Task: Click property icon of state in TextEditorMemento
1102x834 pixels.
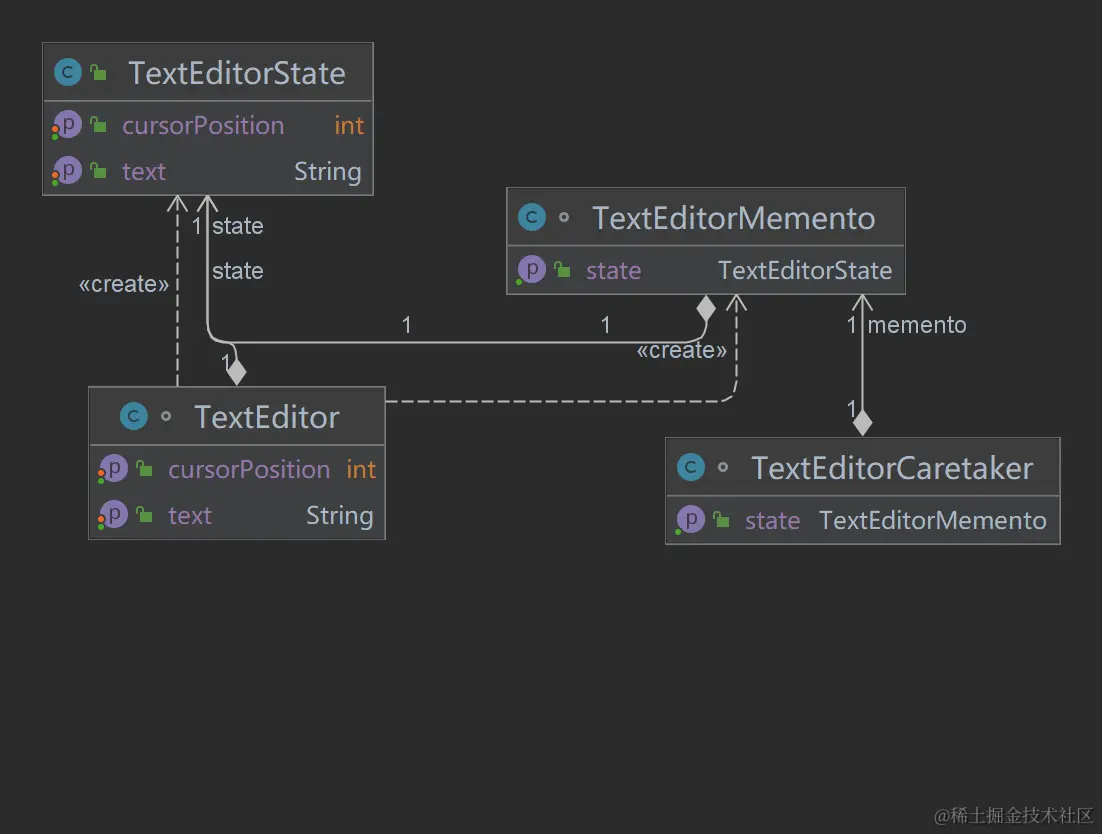Action: (531, 270)
